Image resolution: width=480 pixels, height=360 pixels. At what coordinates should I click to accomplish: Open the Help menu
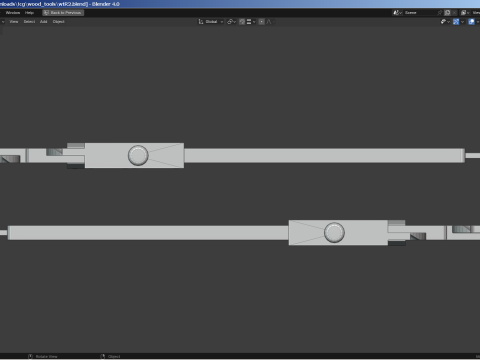29,13
